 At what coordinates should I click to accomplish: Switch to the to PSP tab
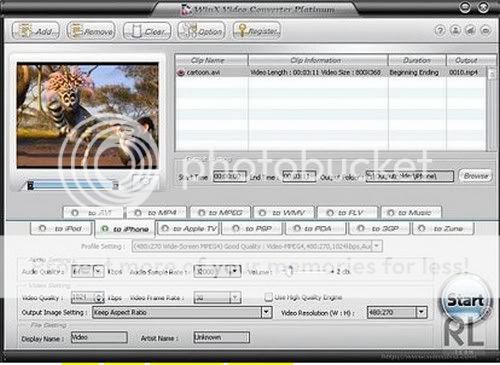click(x=252, y=229)
